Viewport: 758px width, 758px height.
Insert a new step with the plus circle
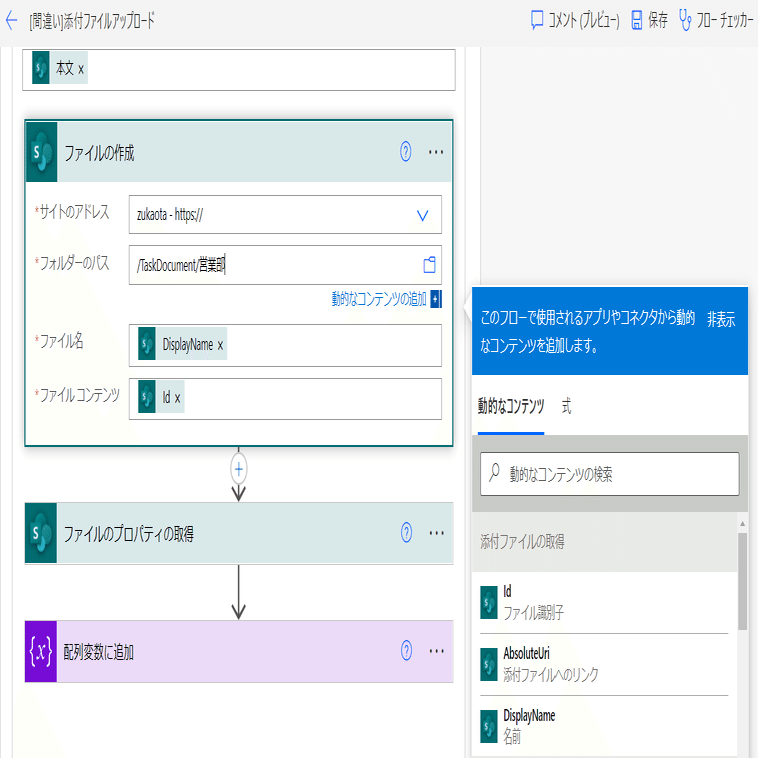239,469
